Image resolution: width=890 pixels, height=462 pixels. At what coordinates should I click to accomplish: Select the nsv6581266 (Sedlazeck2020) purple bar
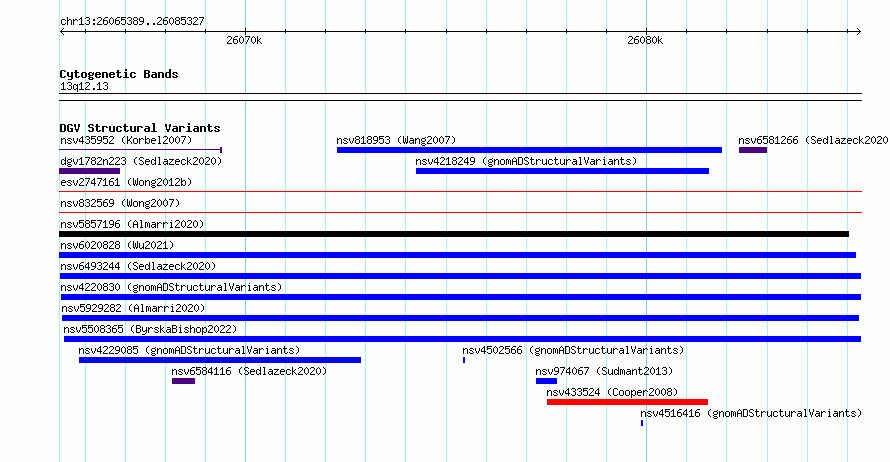coord(753,150)
